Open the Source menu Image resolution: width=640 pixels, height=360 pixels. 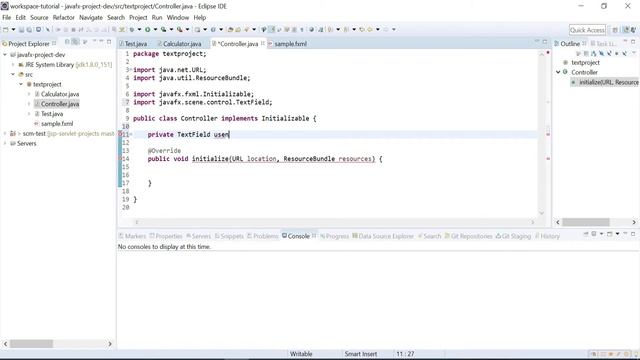39,18
